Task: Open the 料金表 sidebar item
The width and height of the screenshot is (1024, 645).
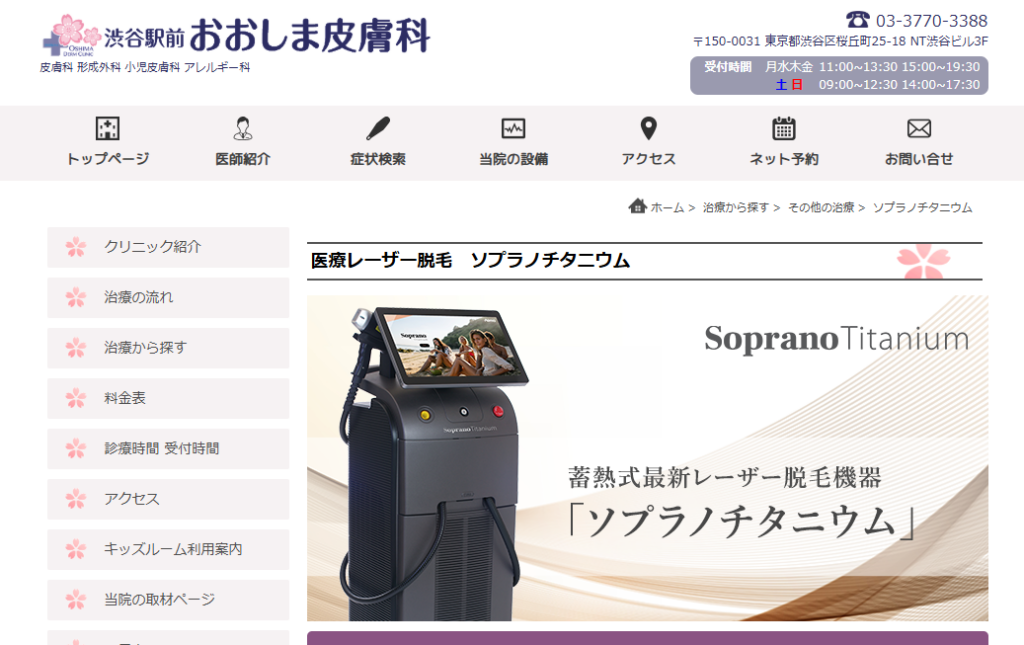Action: (168, 398)
